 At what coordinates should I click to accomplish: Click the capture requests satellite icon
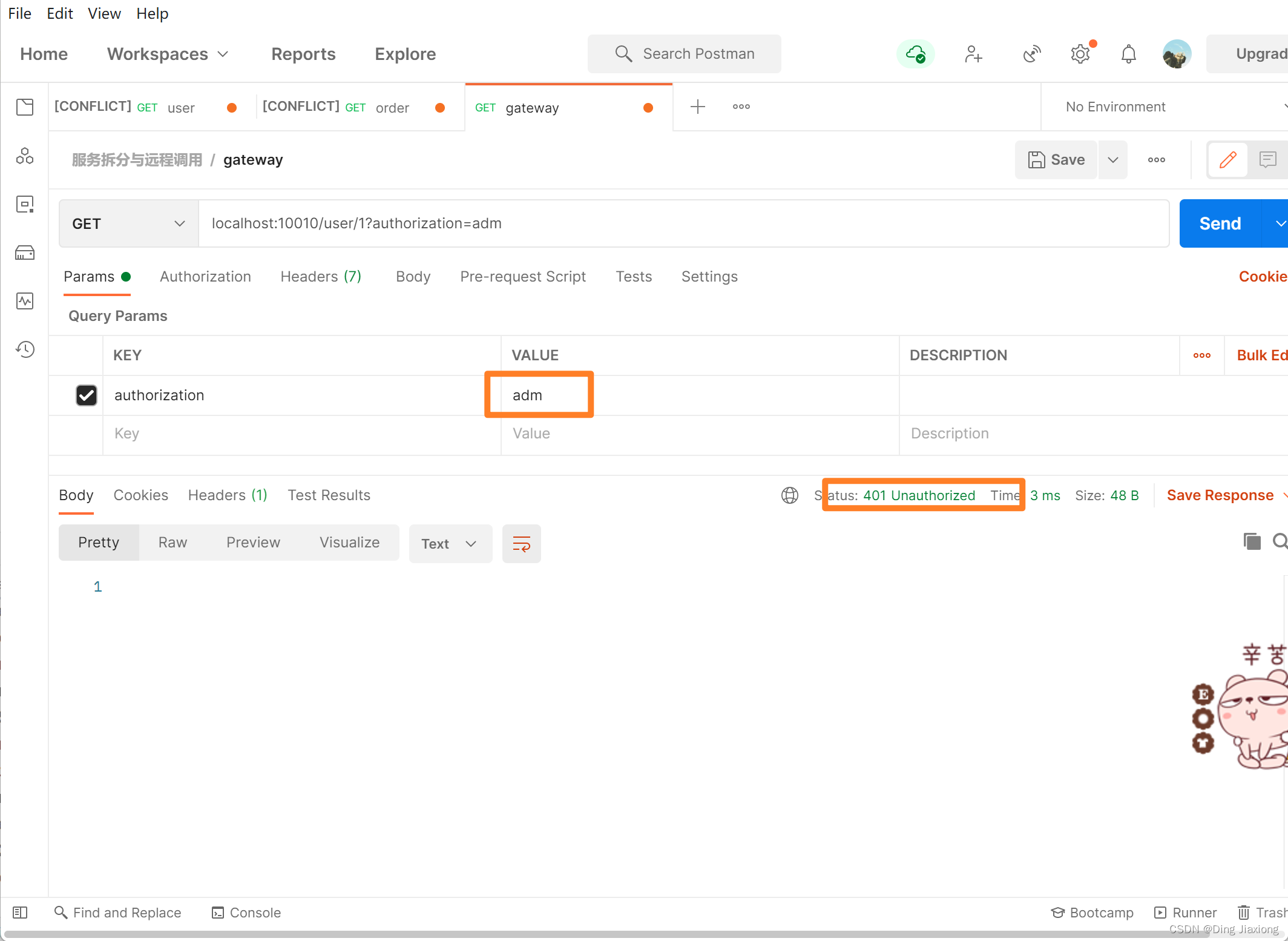(x=1032, y=54)
